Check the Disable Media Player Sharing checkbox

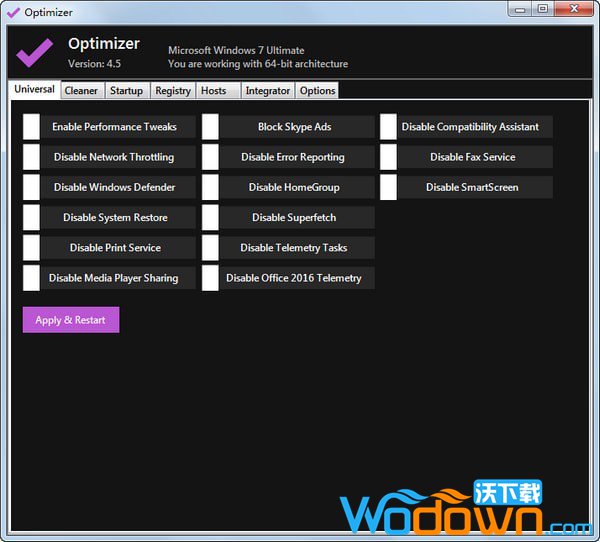coord(31,278)
